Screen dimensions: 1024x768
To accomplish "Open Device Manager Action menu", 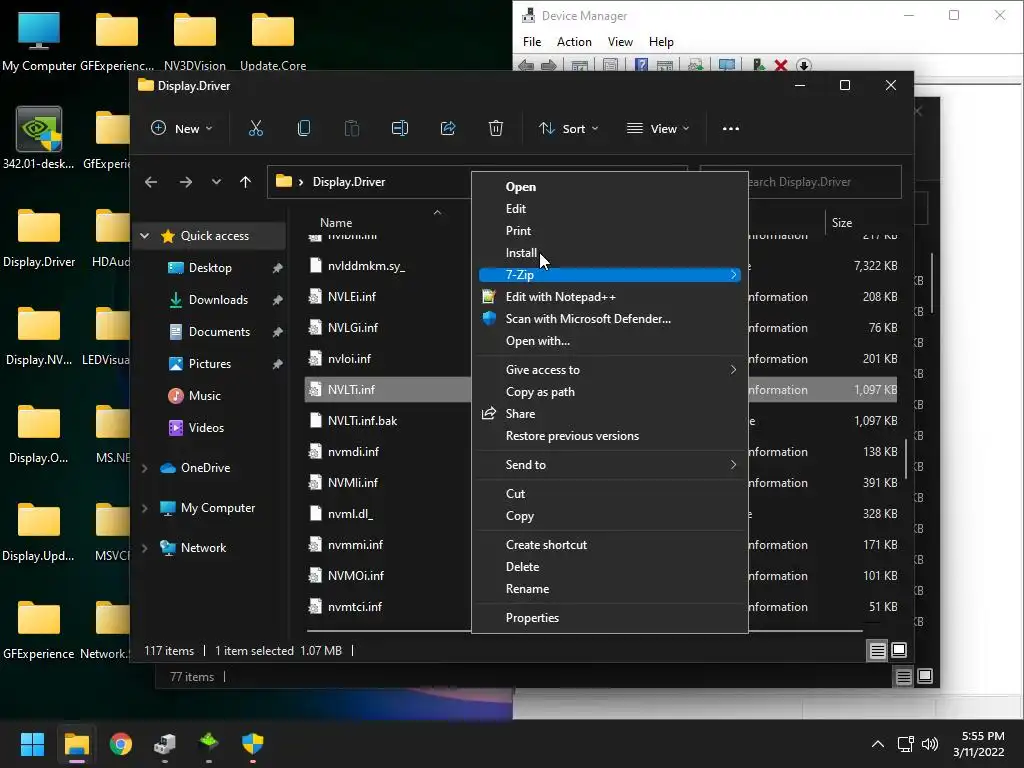I will 574,42.
